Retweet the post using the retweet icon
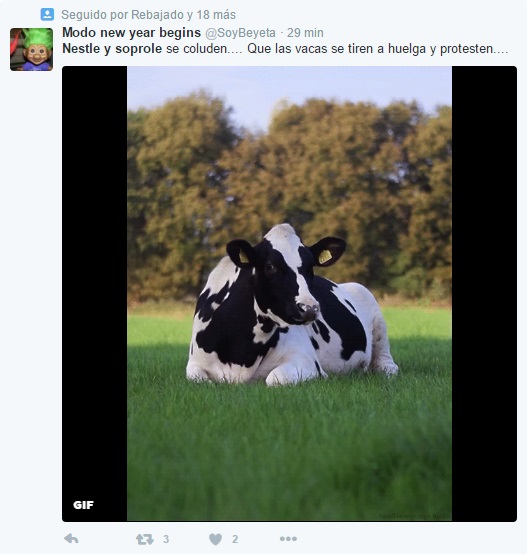The width and height of the screenshot is (527, 554). [x=145, y=539]
